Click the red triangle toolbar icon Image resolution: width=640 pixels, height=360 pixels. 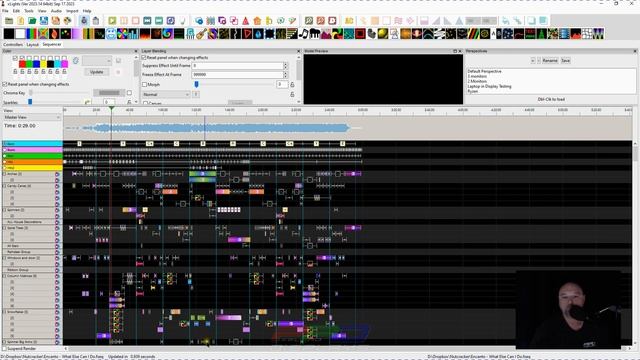(245, 21)
